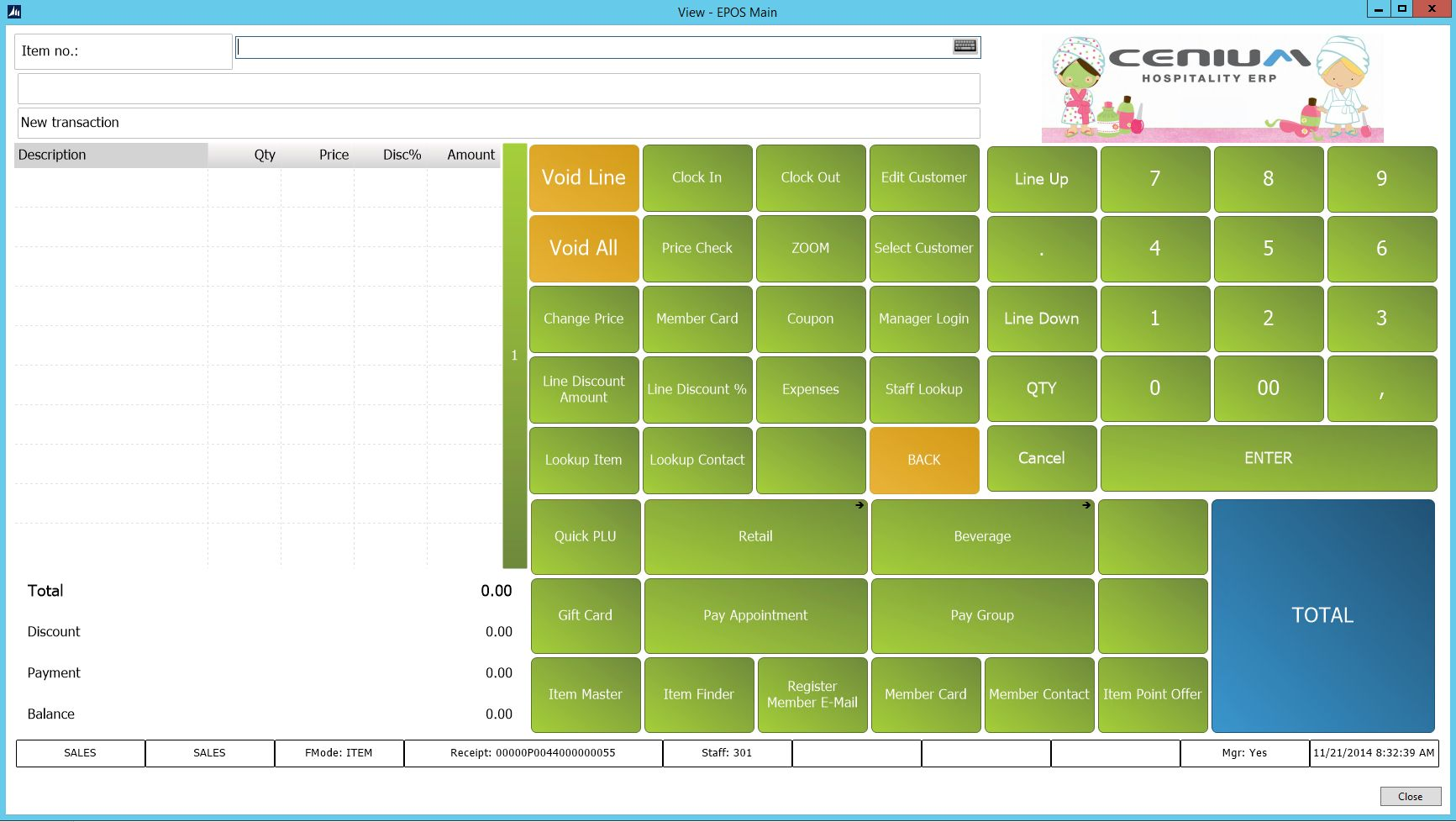Select Customer for the transaction
1456x822 pixels.
coord(924,248)
